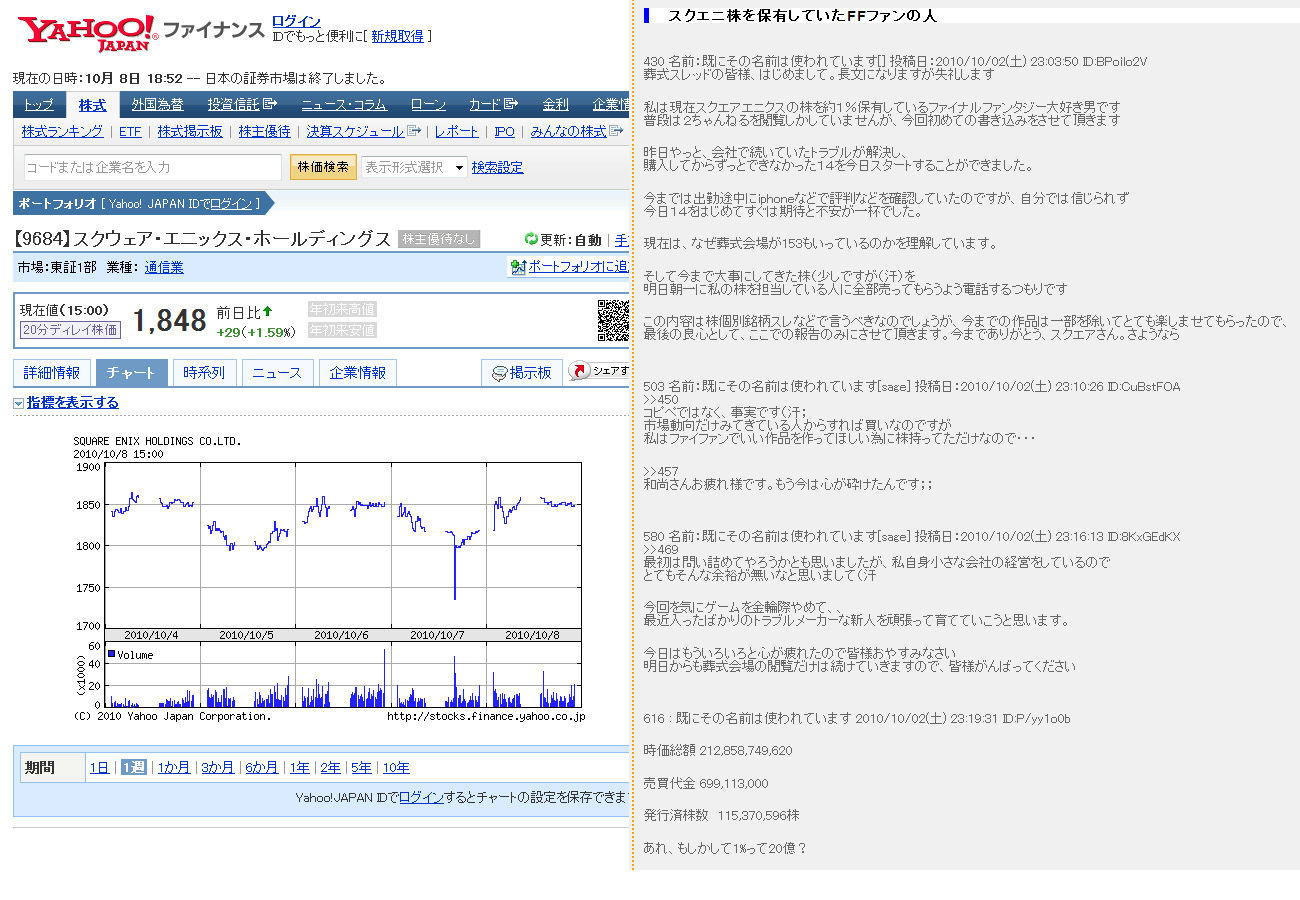Click the ログイン link beside the ファイナンス logo
Image resolution: width=1300 pixels, height=900 pixels.
tap(296, 21)
